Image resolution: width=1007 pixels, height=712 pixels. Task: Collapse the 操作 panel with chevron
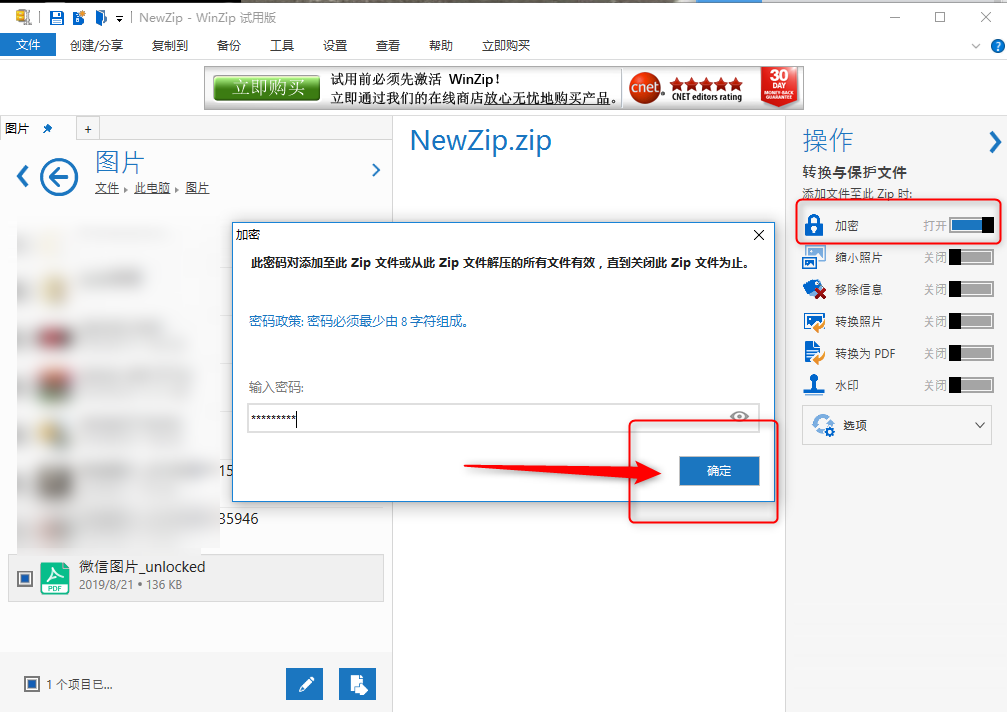995,142
